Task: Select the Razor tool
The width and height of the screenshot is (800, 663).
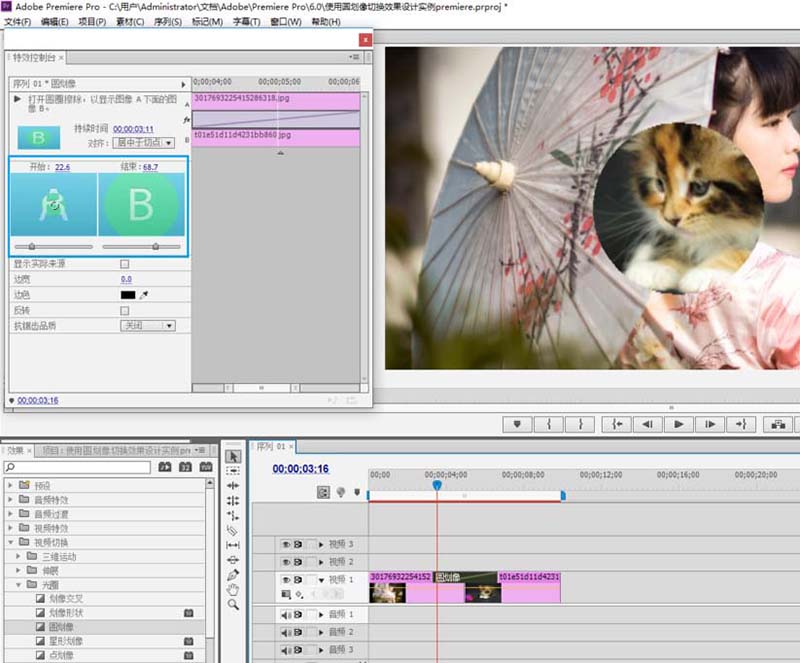Action: tap(233, 530)
